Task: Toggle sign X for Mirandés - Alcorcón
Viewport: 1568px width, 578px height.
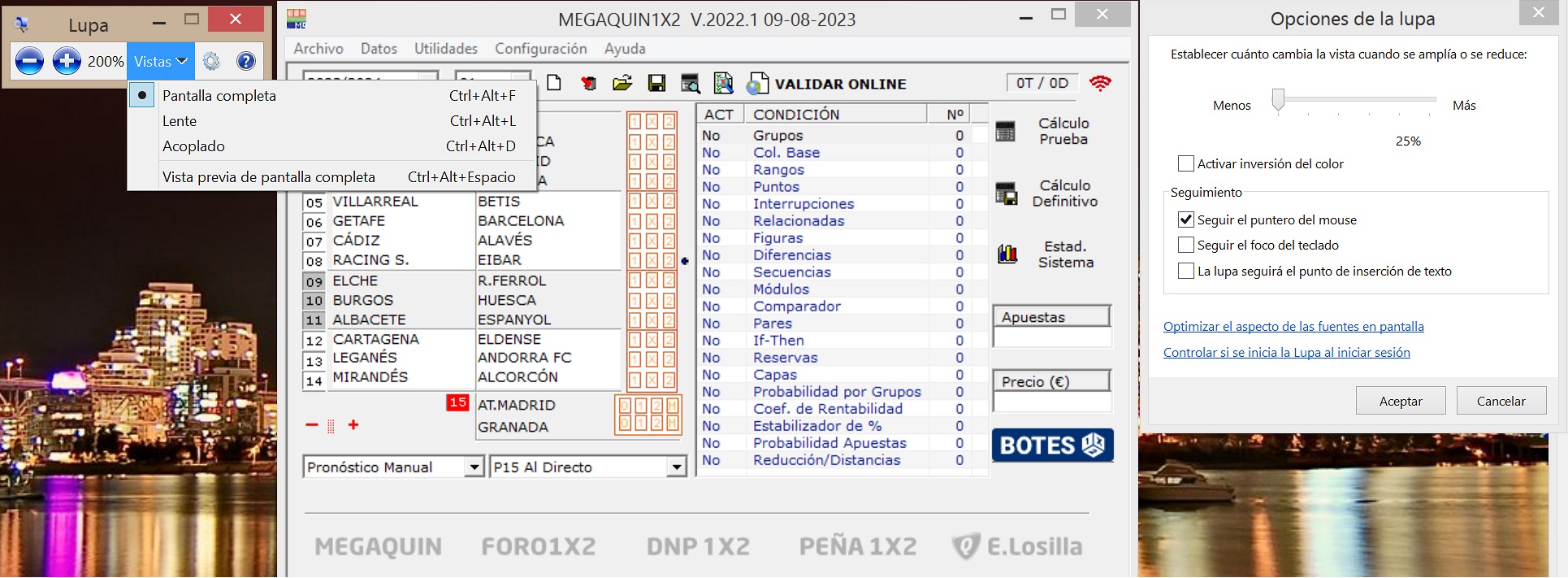Action: (652, 380)
